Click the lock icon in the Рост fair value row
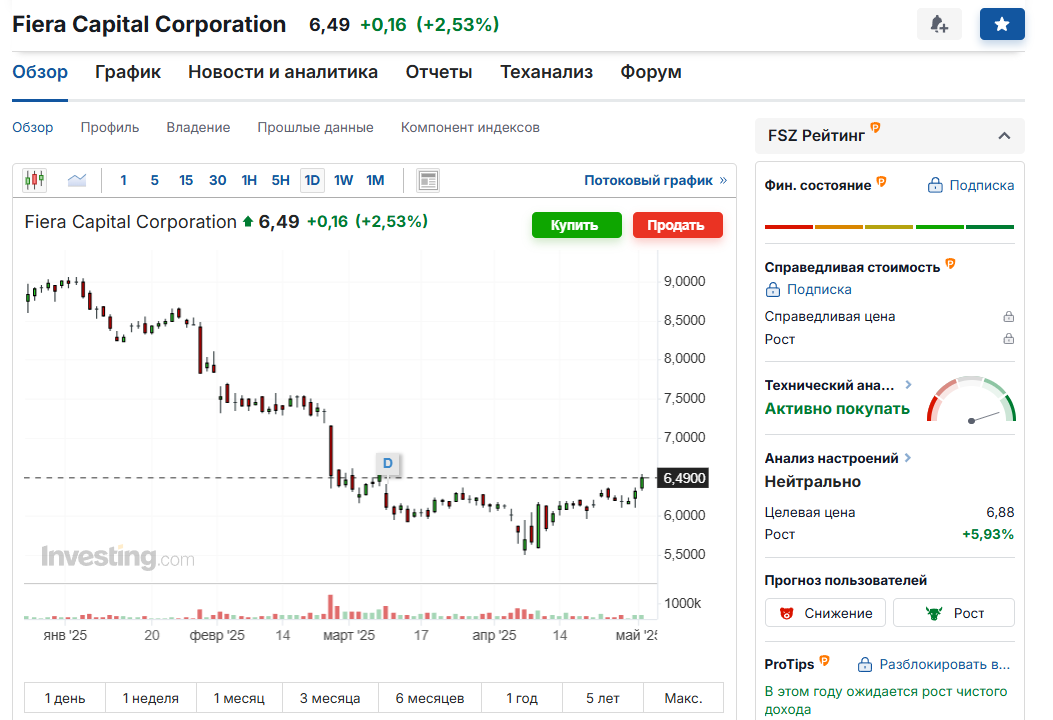 tap(1008, 339)
